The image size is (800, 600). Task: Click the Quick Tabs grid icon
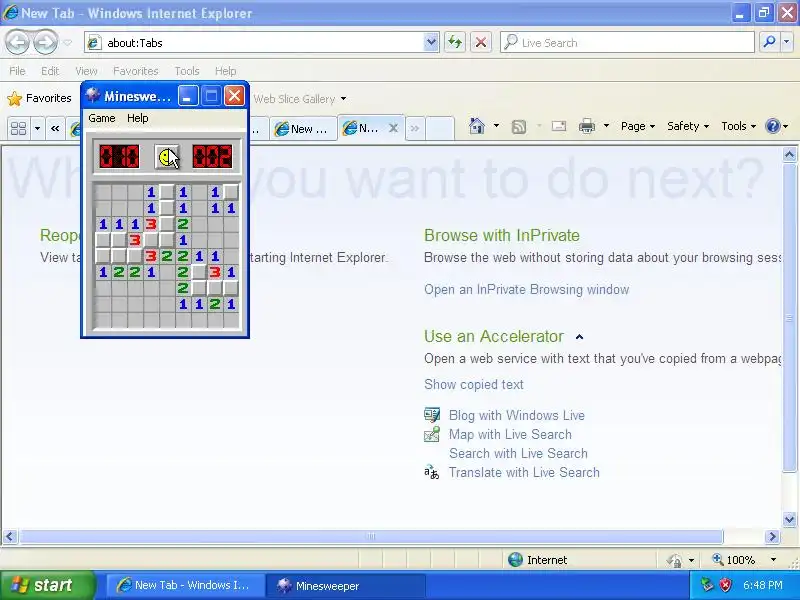(19, 128)
